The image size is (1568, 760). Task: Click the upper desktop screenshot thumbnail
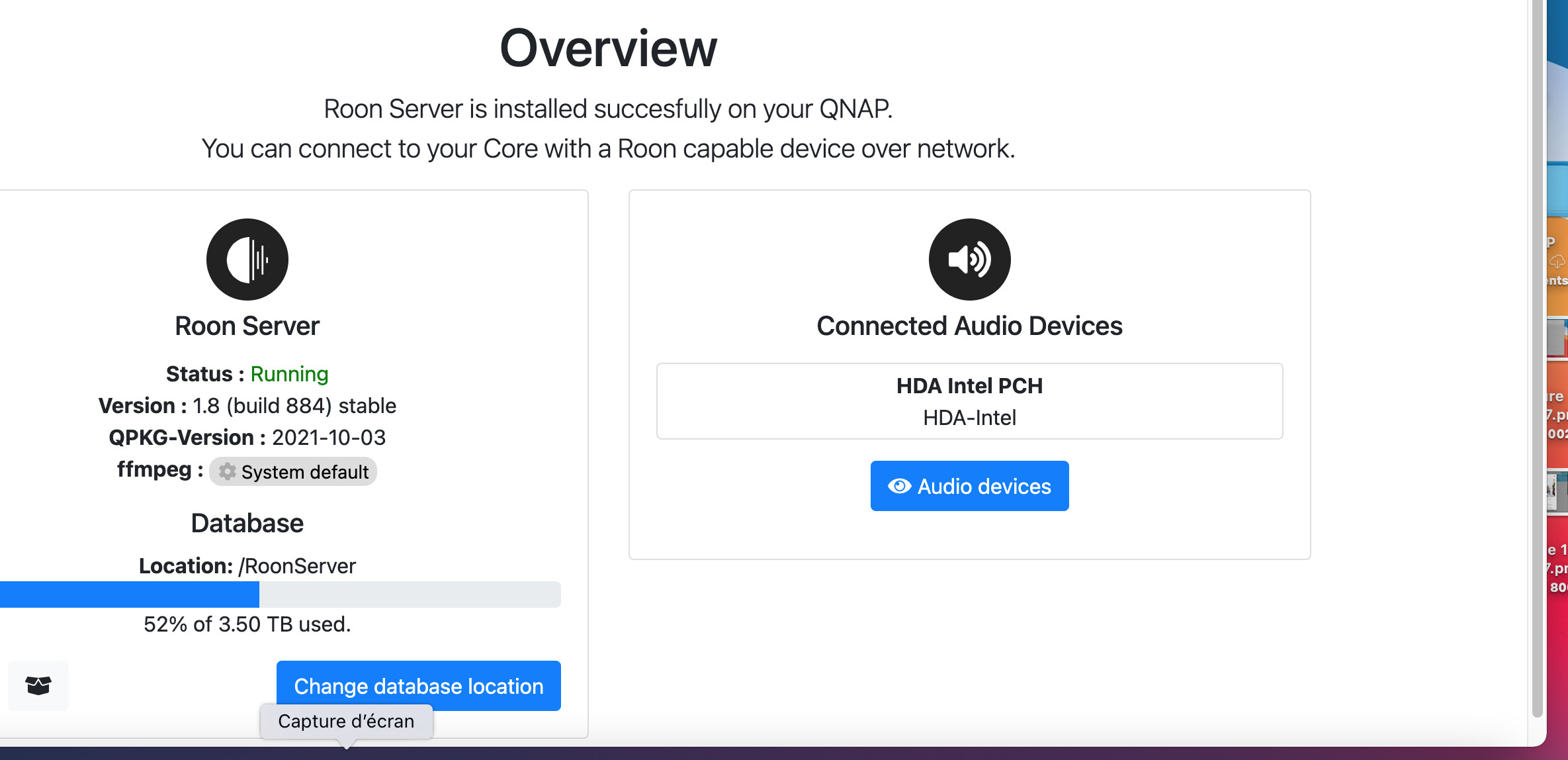point(1558,338)
